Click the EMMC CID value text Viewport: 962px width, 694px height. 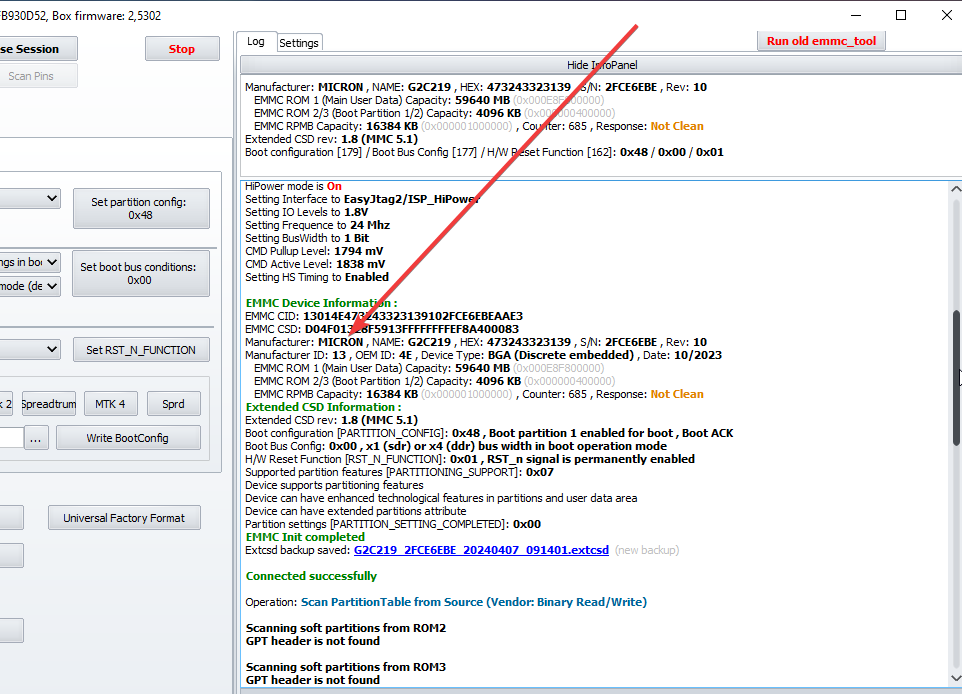point(413,316)
